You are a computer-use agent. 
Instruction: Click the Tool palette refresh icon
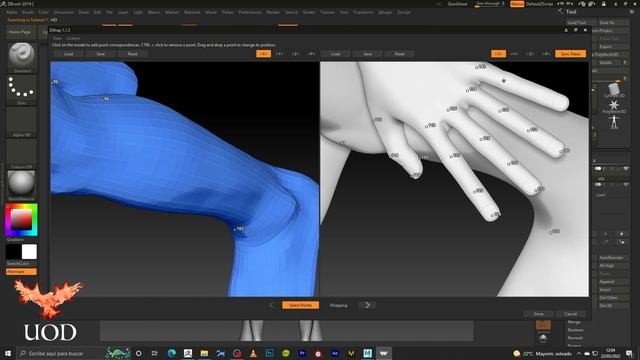point(632,12)
